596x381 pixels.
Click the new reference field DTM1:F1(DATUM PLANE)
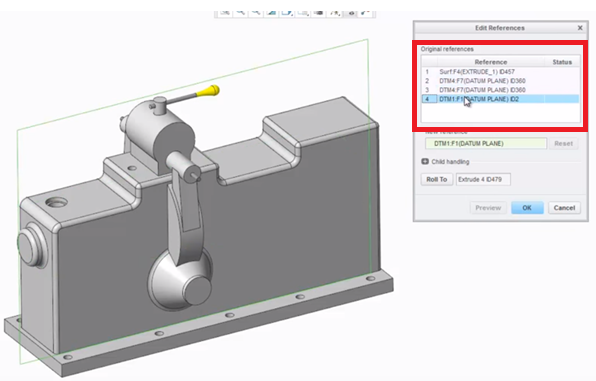click(x=486, y=143)
